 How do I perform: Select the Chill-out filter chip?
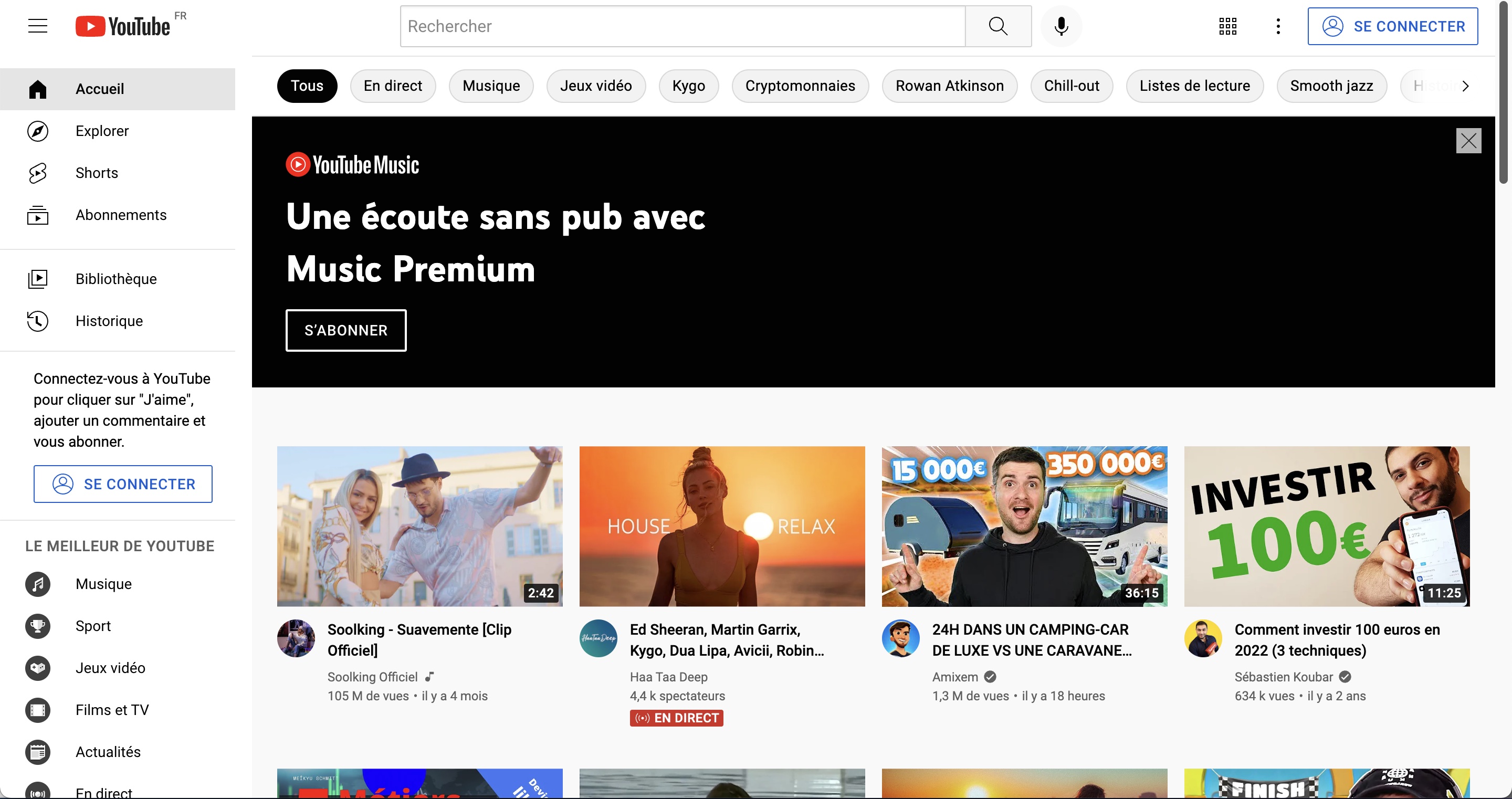coord(1071,86)
